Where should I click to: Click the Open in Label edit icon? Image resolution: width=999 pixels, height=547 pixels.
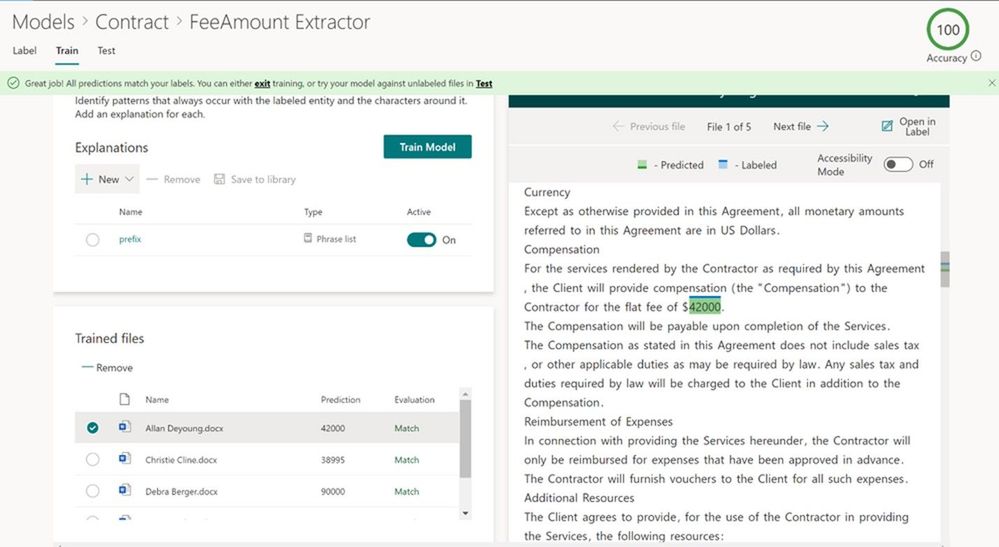[x=887, y=126]
